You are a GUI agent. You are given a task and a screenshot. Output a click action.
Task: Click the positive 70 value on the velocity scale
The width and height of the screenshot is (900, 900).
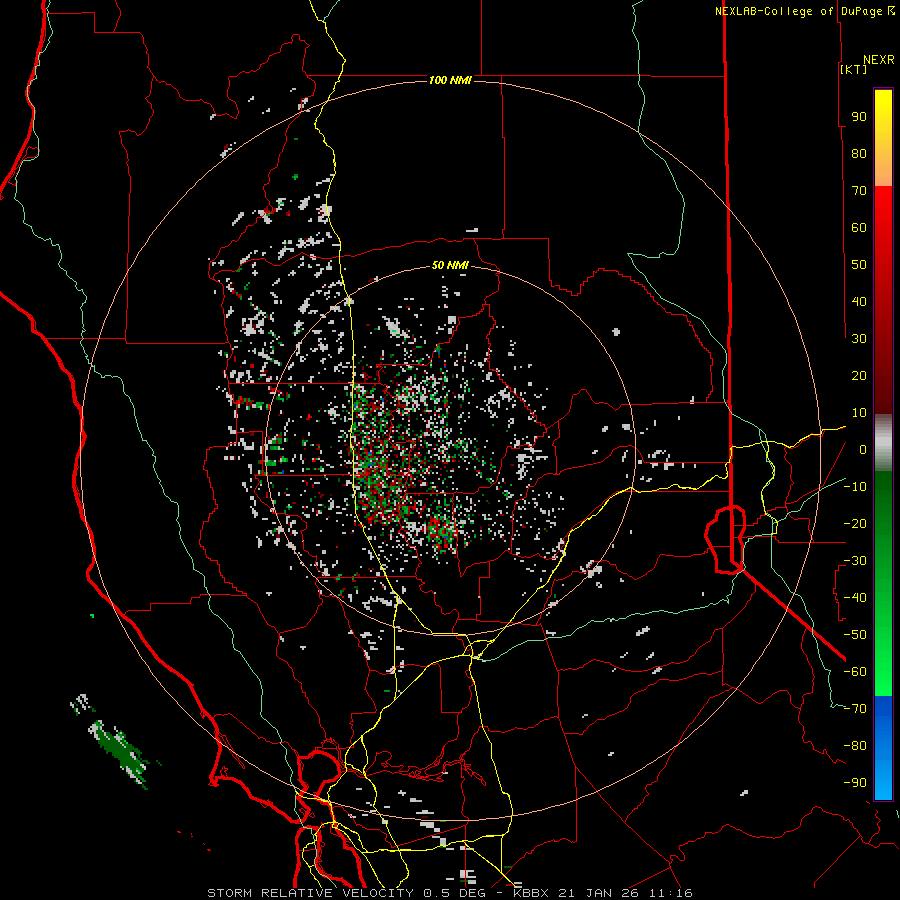point(859,191)
